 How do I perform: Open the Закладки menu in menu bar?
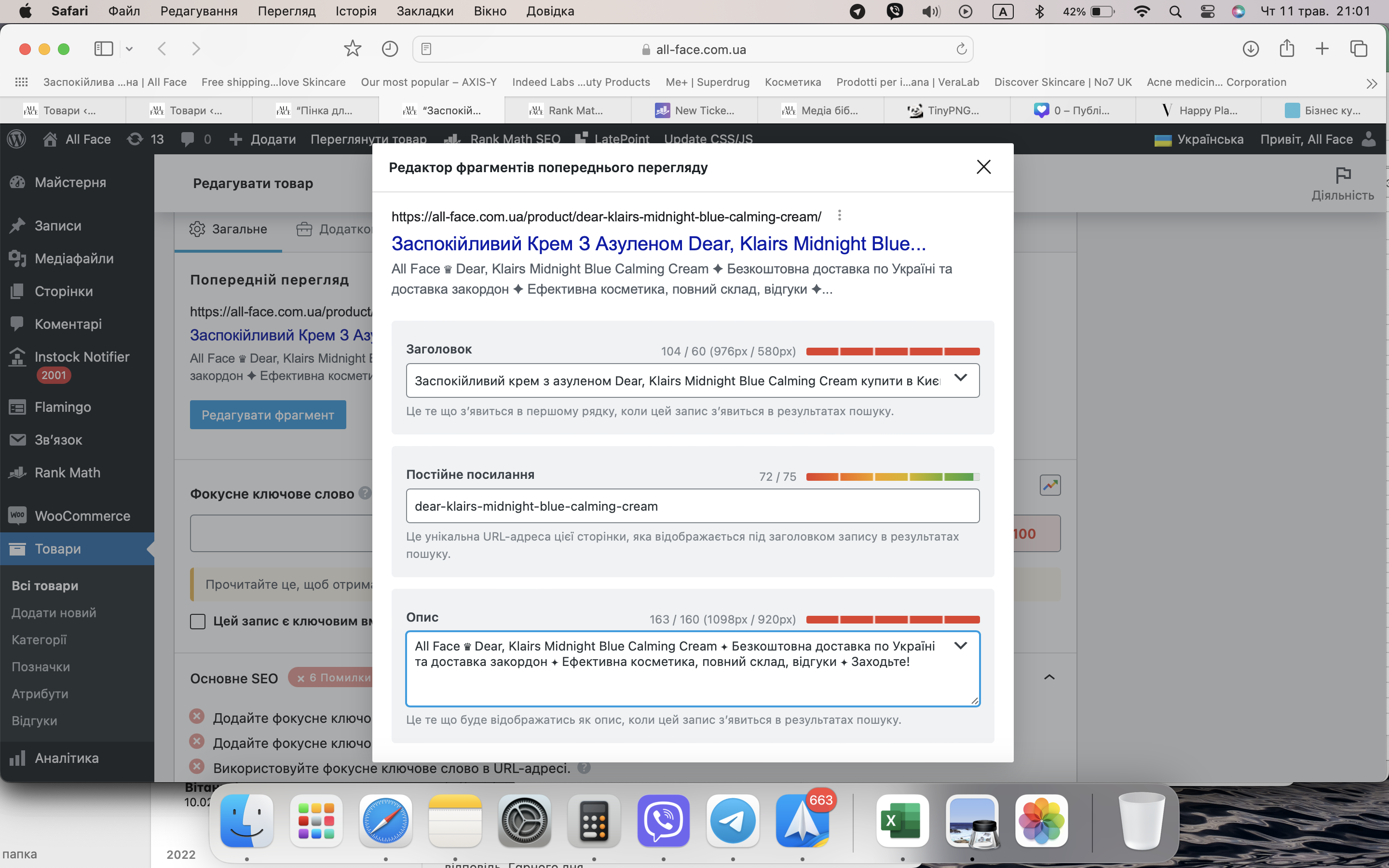(425, 11)
